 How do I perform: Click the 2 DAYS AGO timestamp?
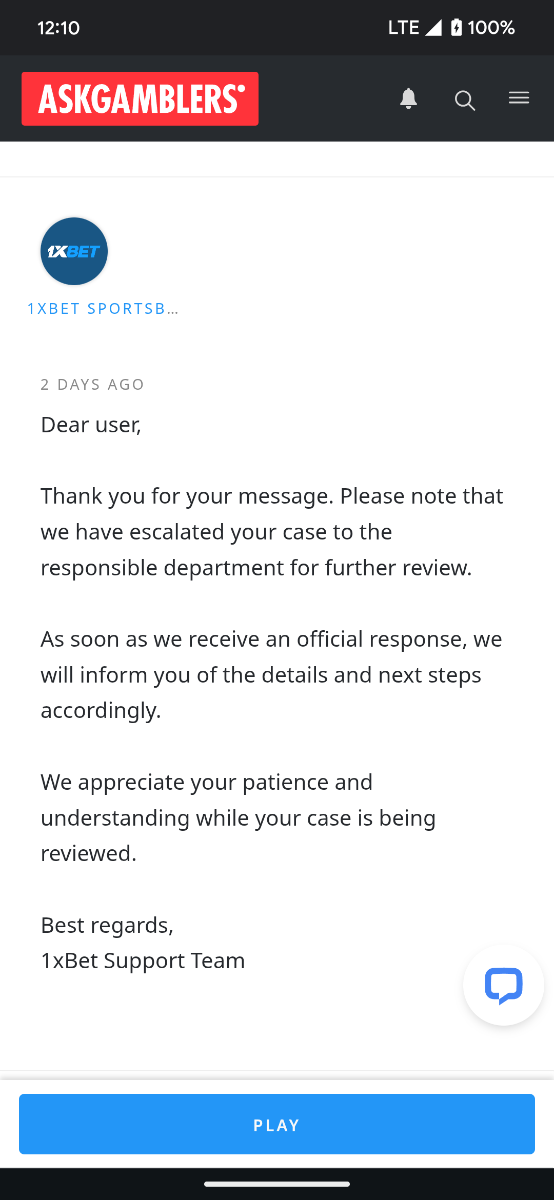point(93,384)
